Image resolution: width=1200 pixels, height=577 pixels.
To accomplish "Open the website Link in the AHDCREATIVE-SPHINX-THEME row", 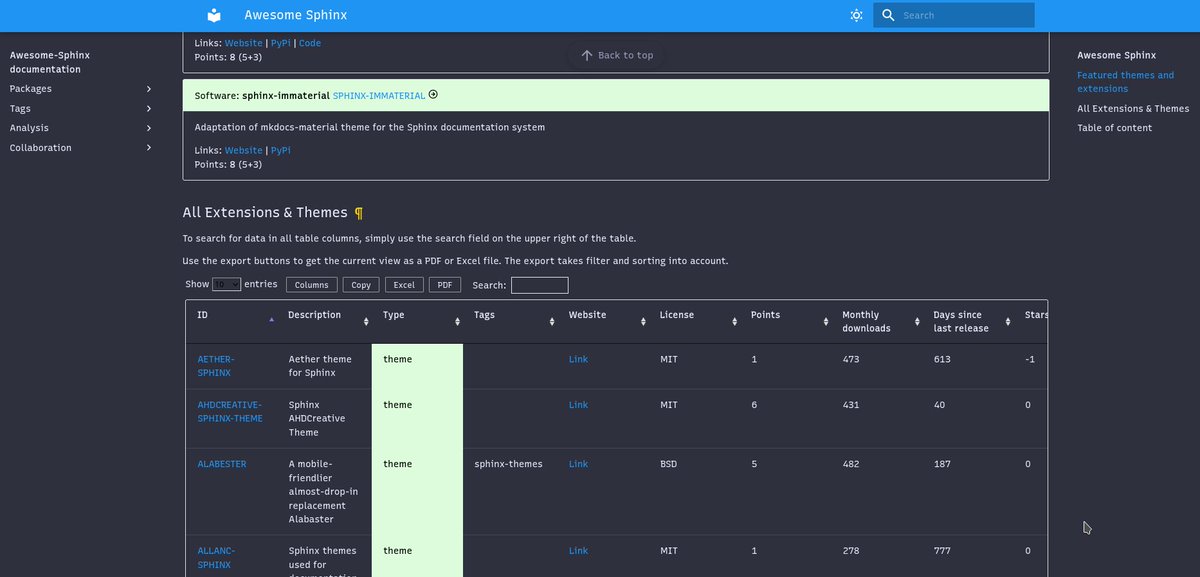I will [578, 405].
